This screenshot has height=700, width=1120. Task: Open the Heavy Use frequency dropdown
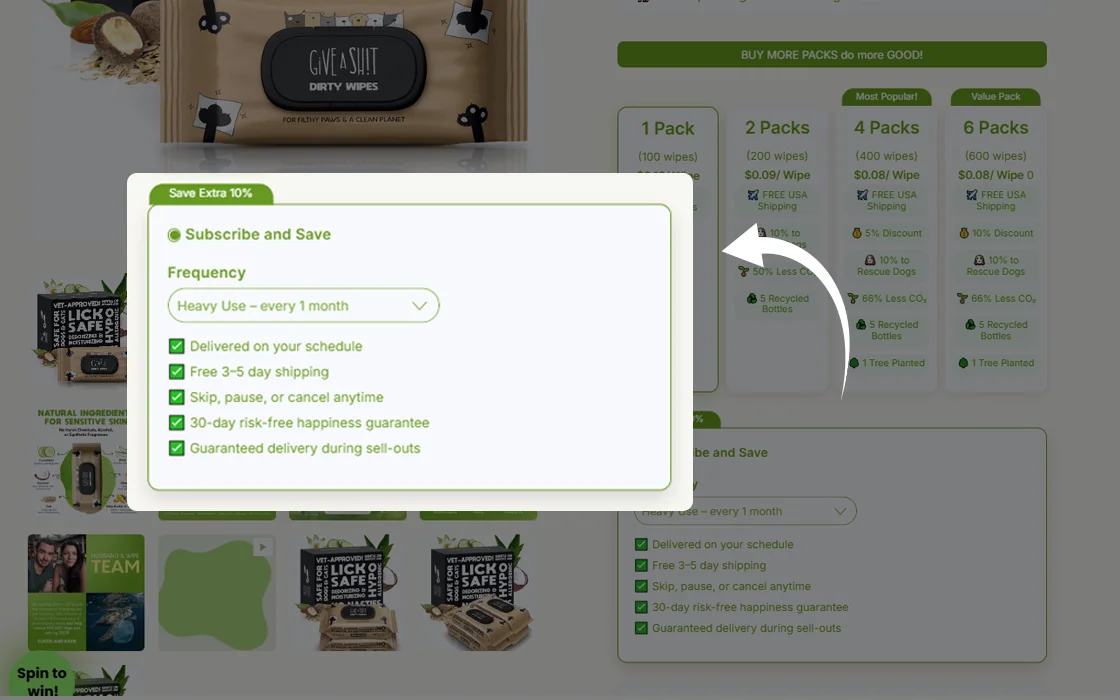pyautogui.click(x=304, y=306)
